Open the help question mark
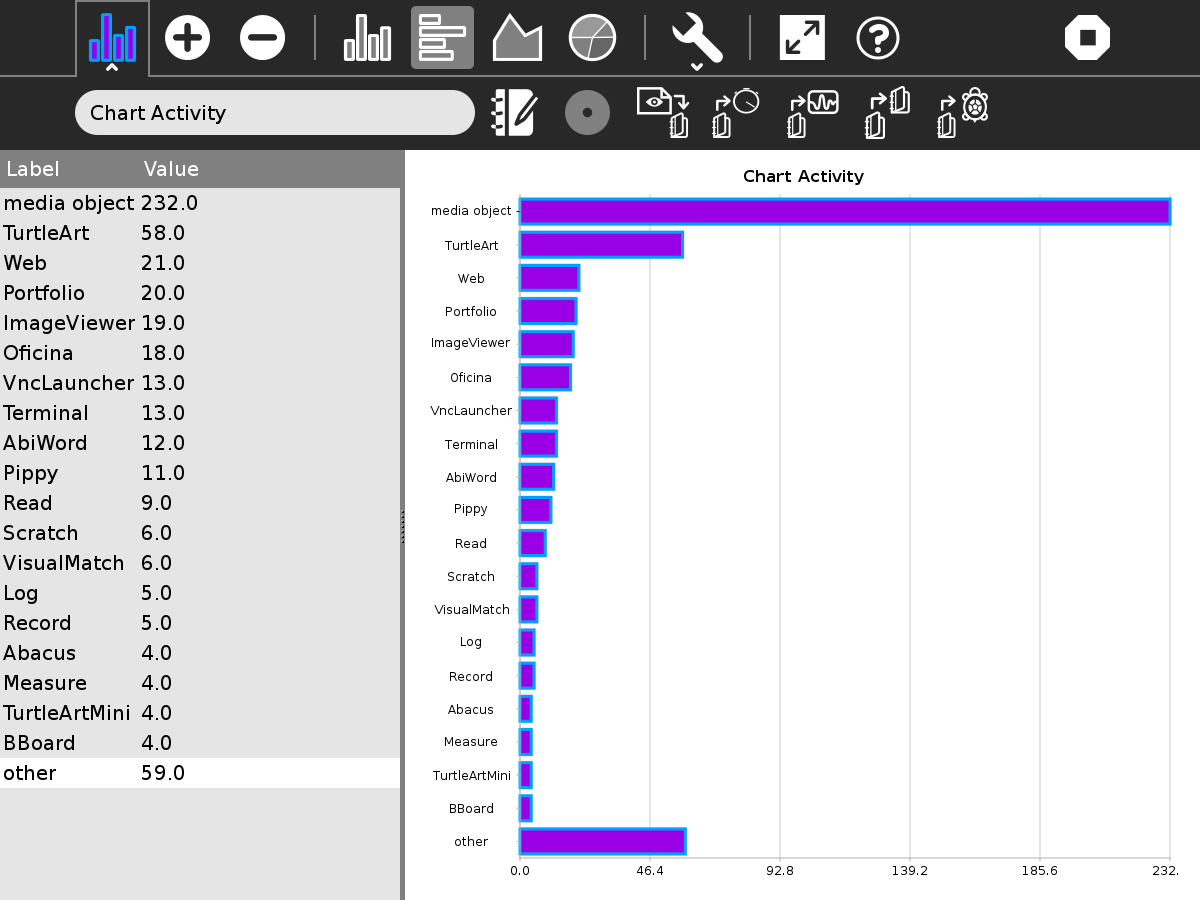Image resolution: width=1200 pixels, height=900 pixels. 878,38
